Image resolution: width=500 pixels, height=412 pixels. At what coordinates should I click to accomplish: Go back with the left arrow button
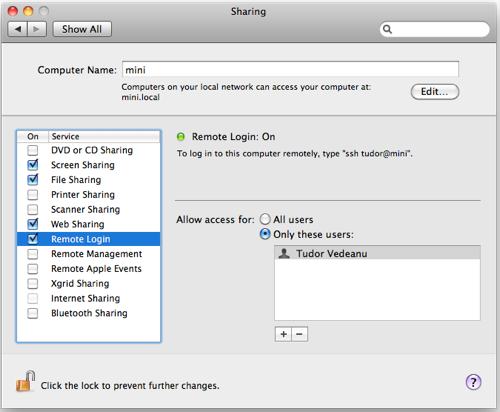(x=18, y=29)
